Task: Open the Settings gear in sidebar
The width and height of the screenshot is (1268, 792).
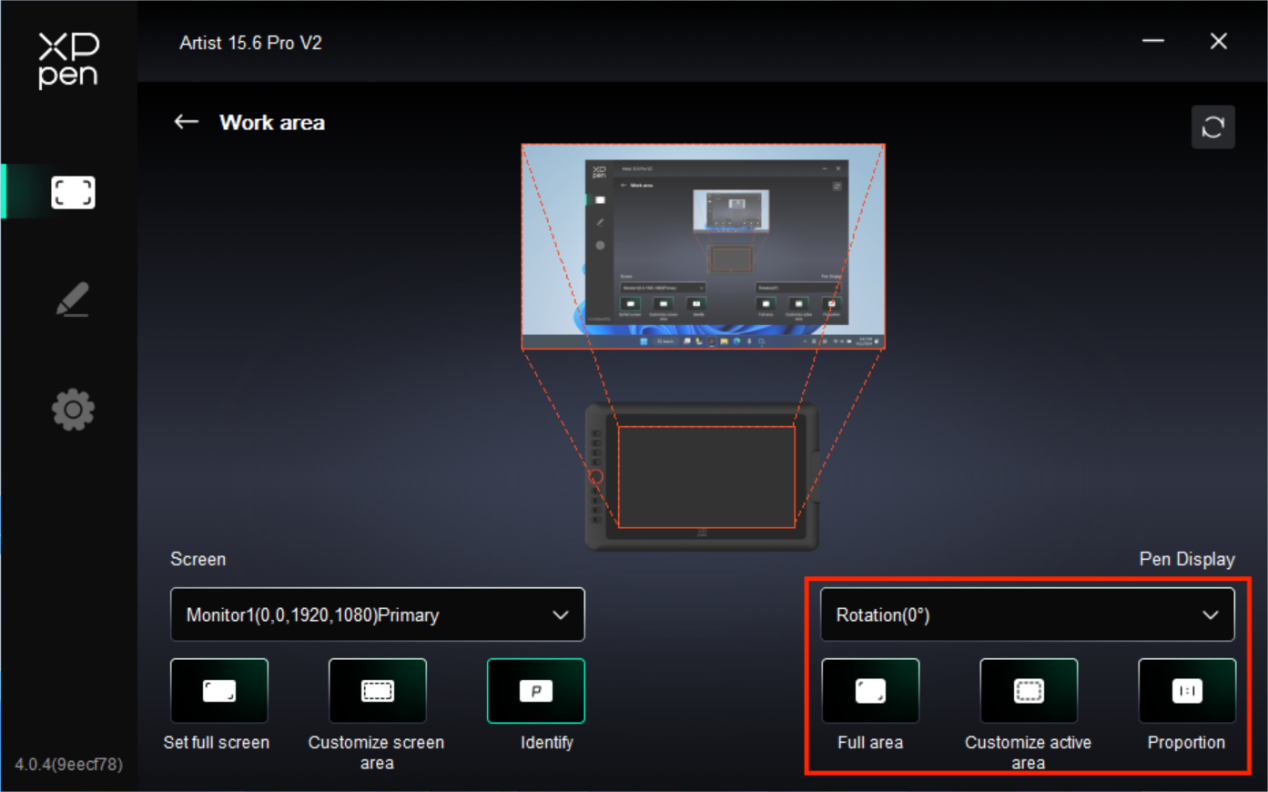Action: [73, 410]
